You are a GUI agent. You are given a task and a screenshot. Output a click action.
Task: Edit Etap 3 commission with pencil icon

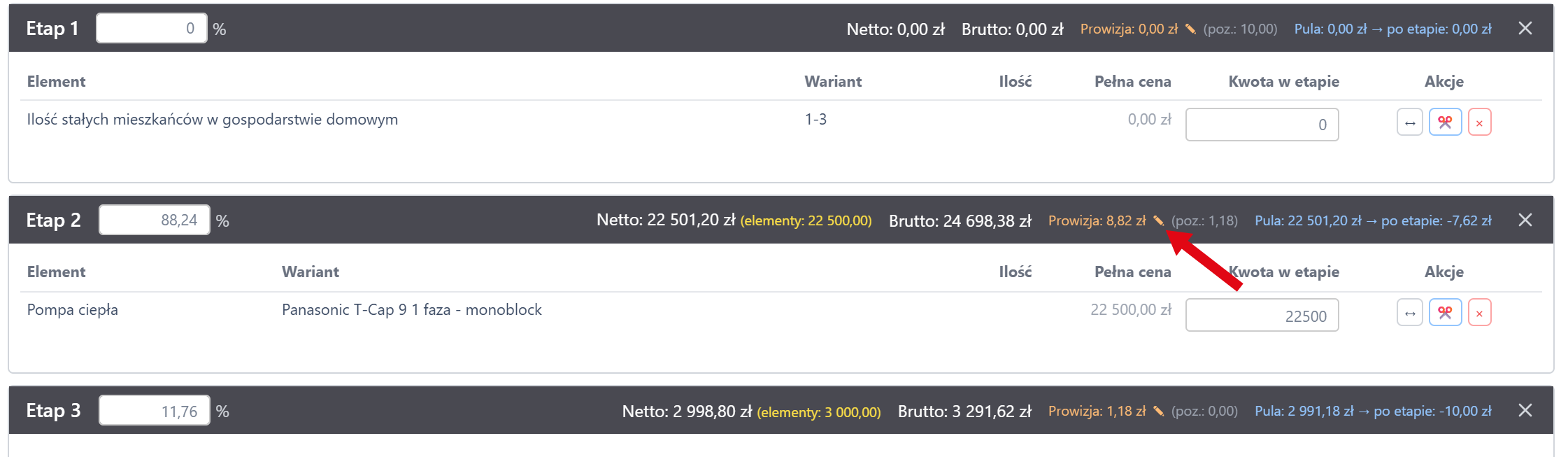coord(1158,412)
